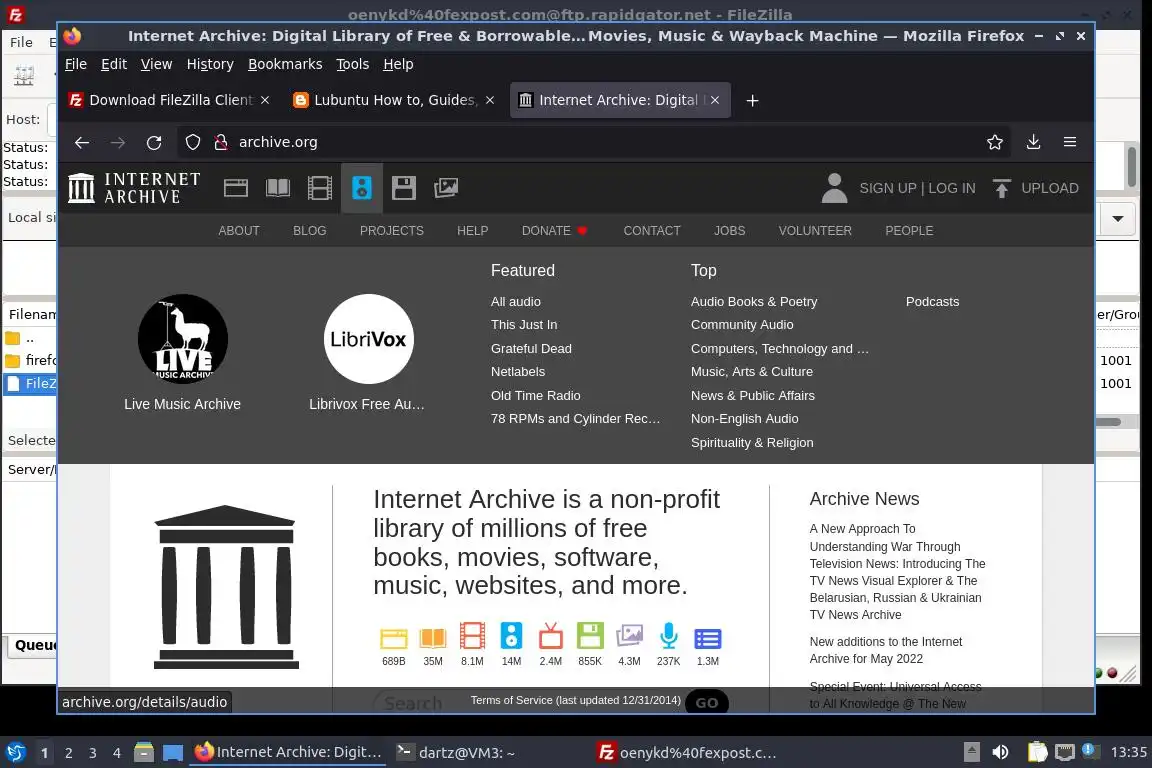Open the Web (Wayback) icon in the archive nav
Screen dimensions: 1152x768
236,188
